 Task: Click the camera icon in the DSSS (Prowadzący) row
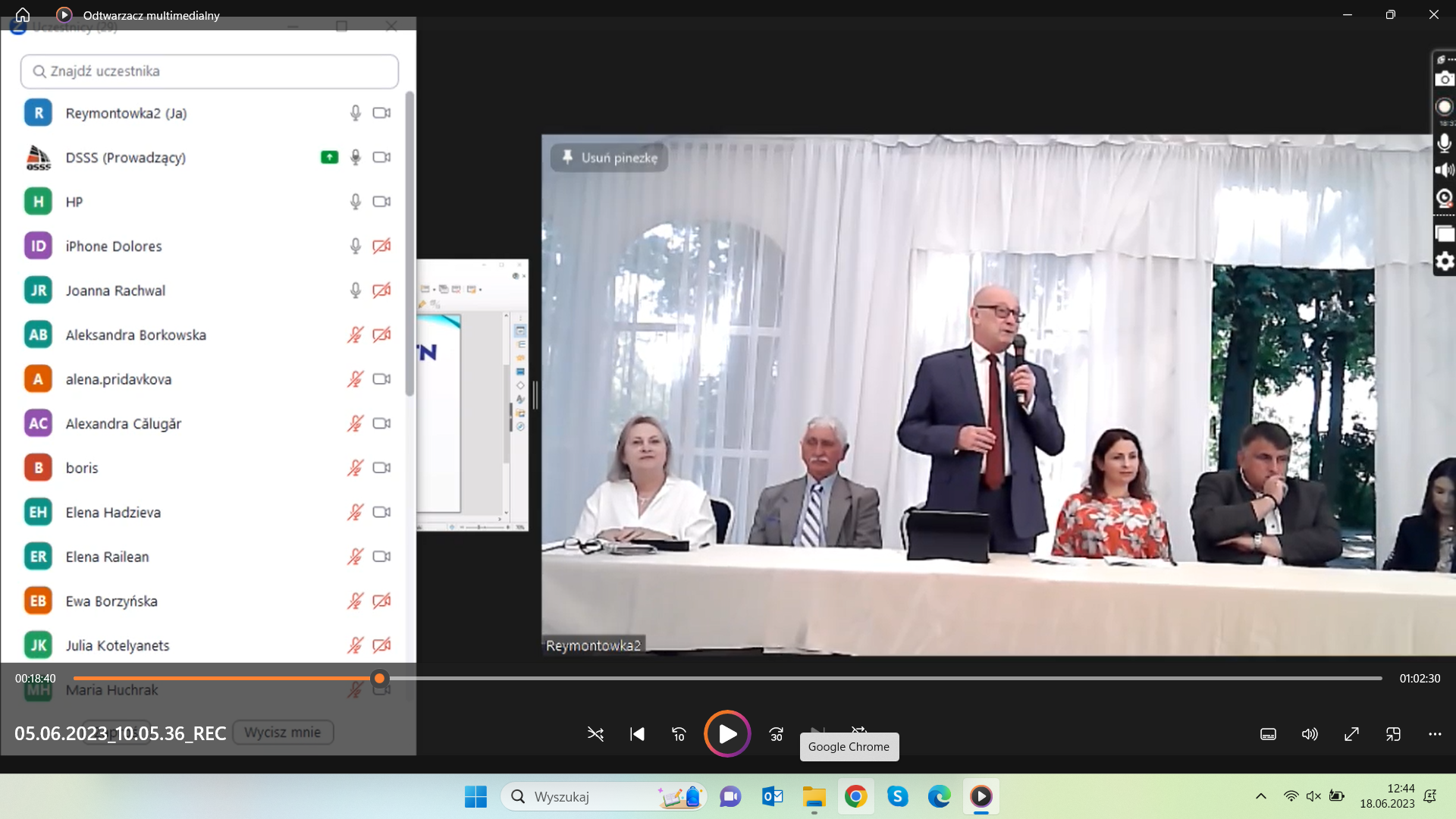tap(381, 157)
